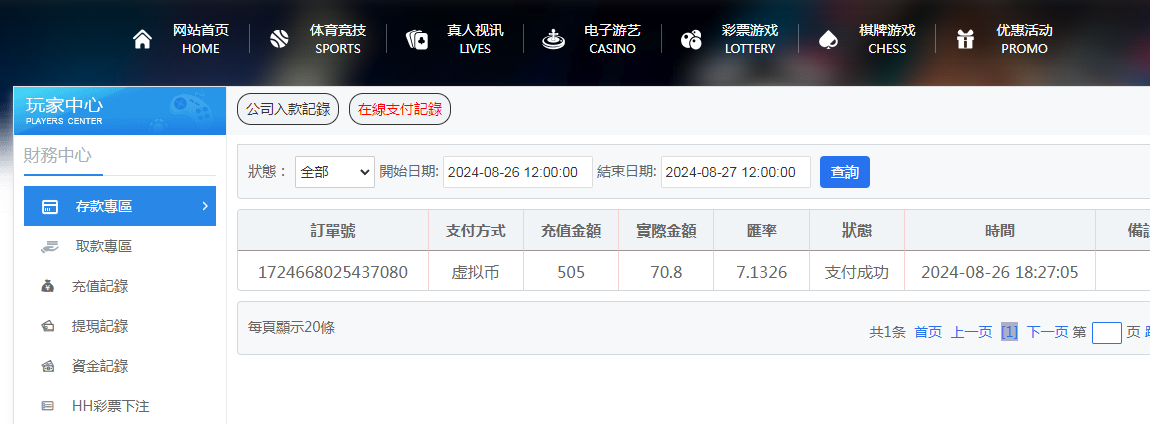Image resolution: width=1150 pixels, height=424 pixels.
Task: Click the playing cards Lives icon
Action: [x=416, y=39]
